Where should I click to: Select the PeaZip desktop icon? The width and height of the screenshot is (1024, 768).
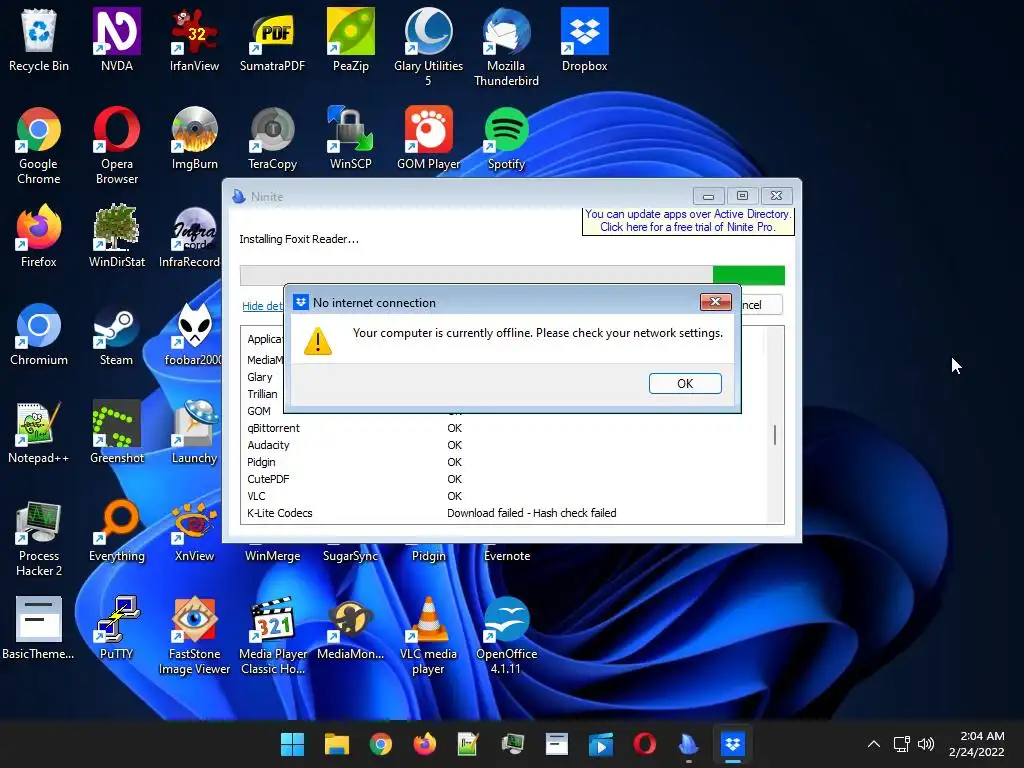click(351, 40)
